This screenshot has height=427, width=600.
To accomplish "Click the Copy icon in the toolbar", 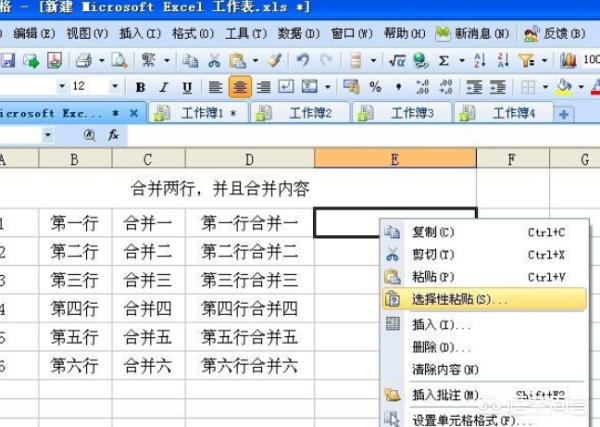I will [190, 60].
